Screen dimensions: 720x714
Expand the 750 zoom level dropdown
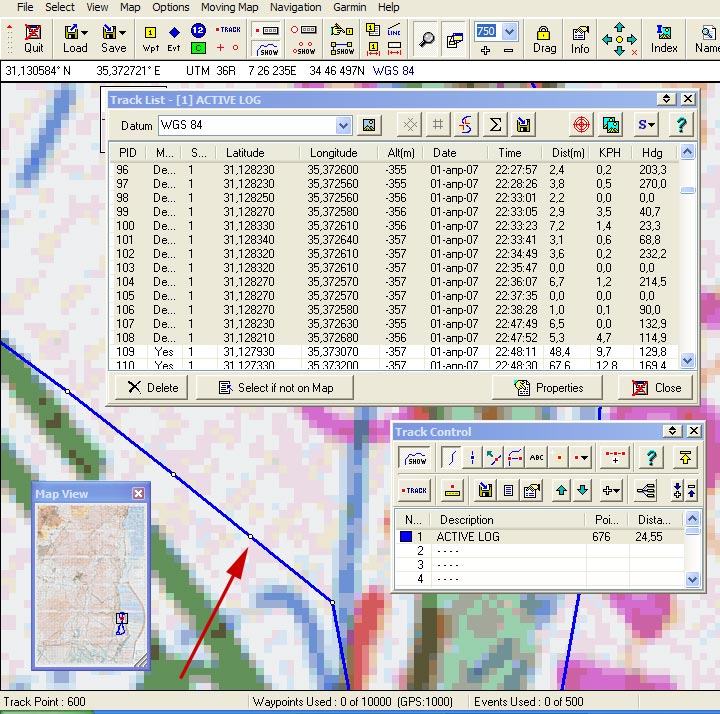click(x=509, y=32)
